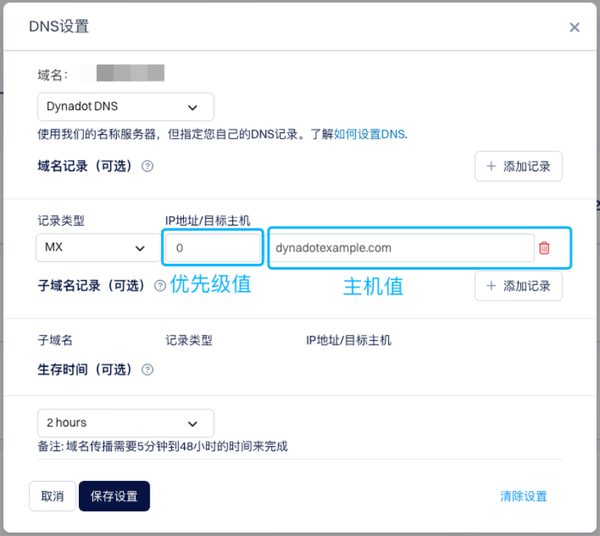Close the DNS设置 dialog with the X icon
Image resolution: width=600 pixels, height=536 pixels.
574,27
